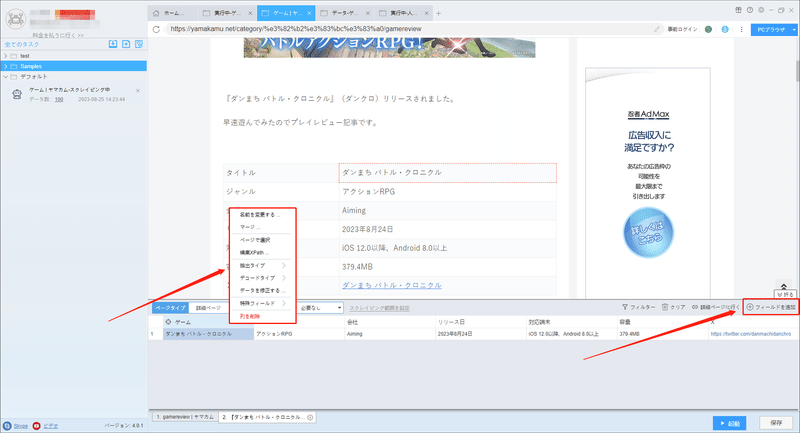Expand the 特殊フィールド submenu
Screen dimensions: 800x433
(262, 303)
